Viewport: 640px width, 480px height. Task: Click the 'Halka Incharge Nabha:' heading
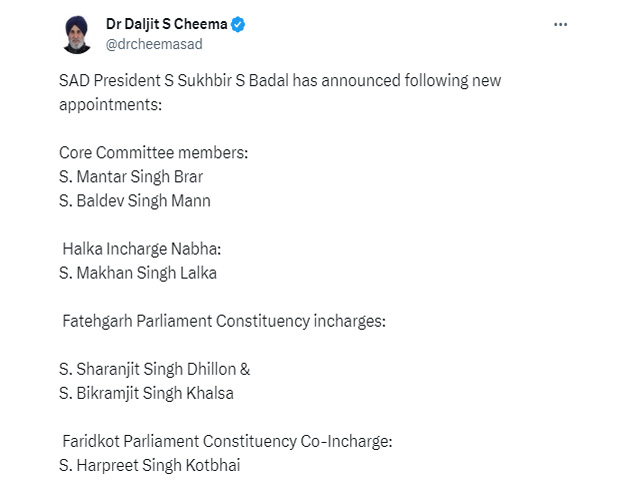pyautogui.click(x=142, y=249)
